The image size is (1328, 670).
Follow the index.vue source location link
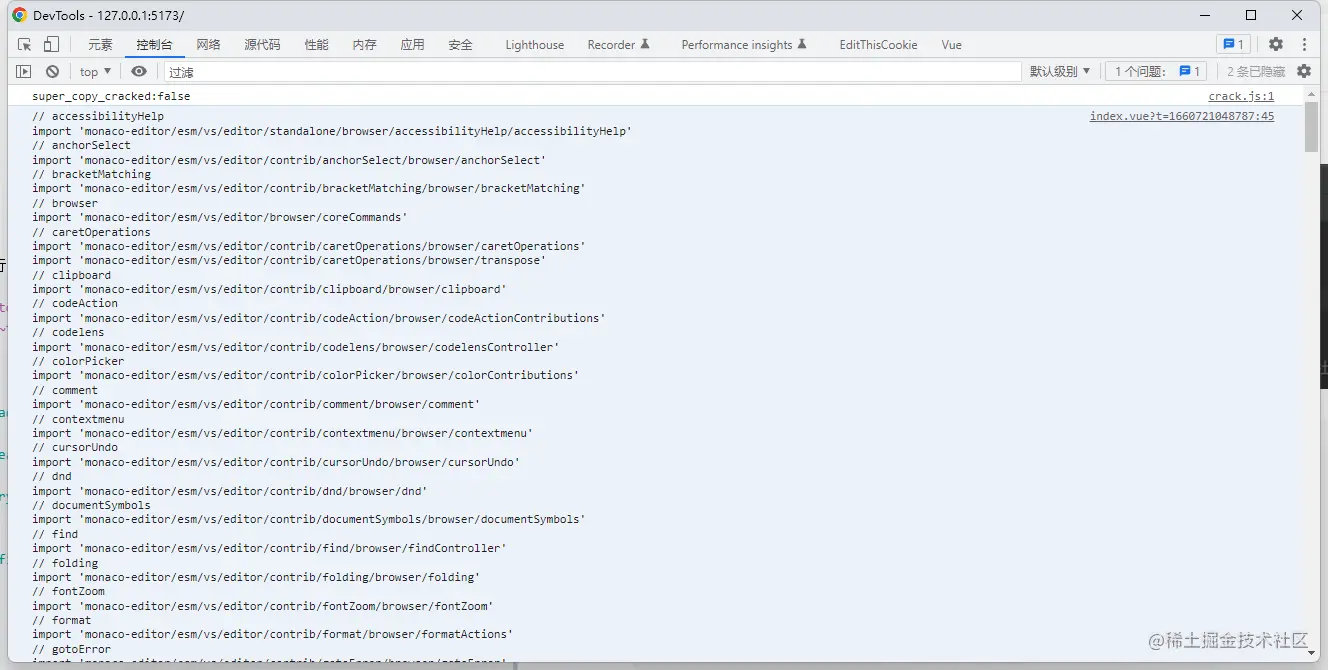coord(1181,117)
